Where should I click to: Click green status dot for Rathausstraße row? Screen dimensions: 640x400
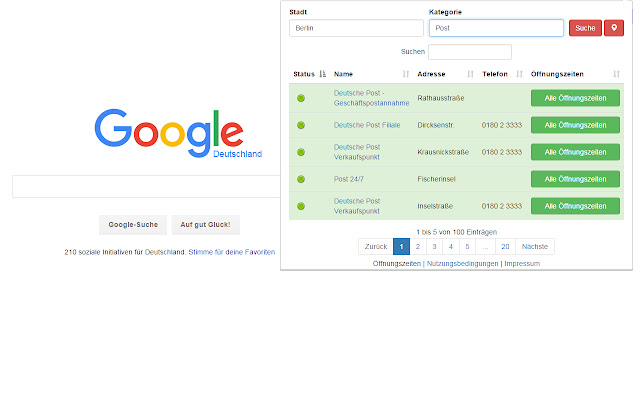301,98
